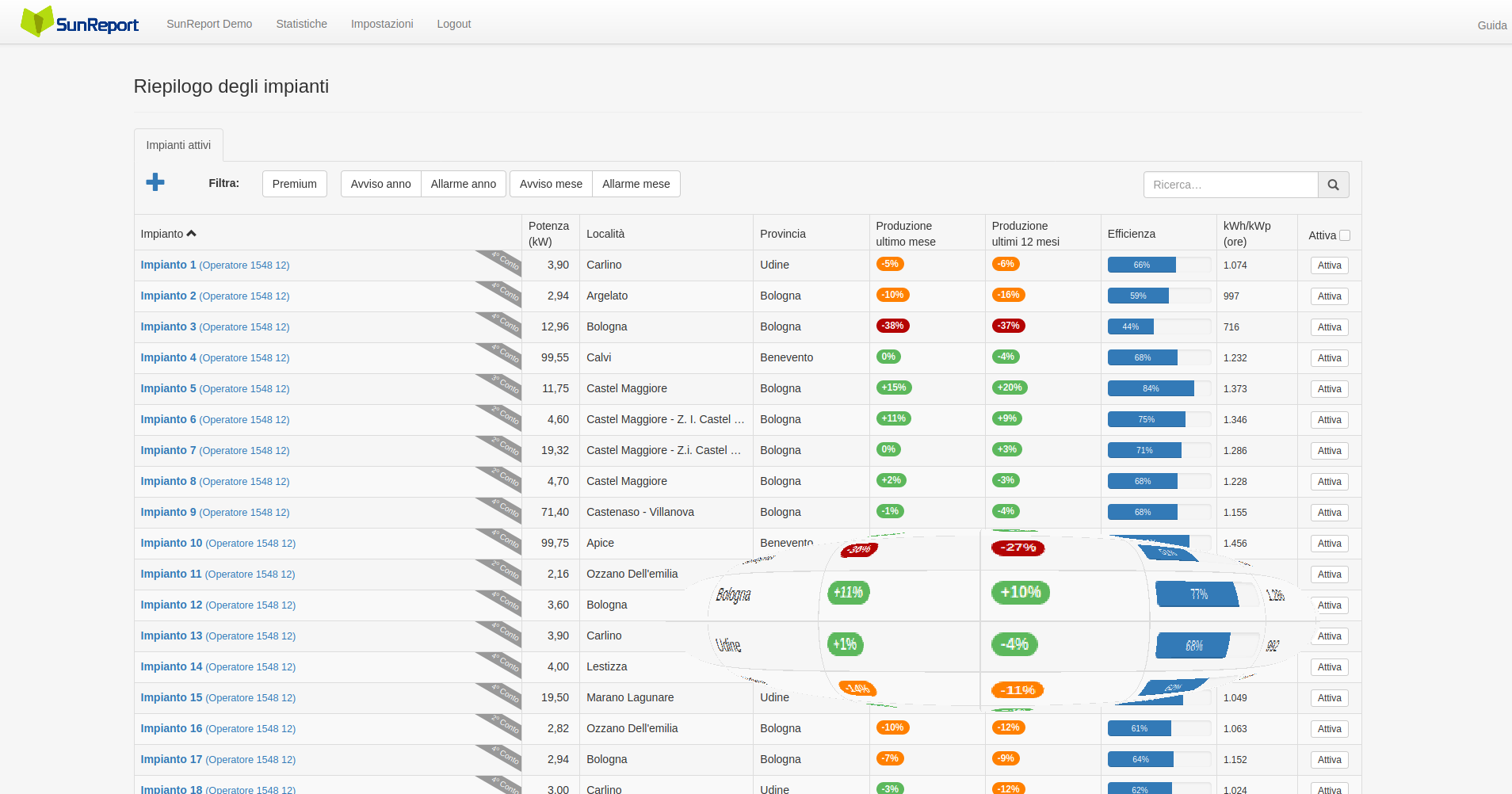The image size is (1512, 794).
Task: Open SunReport Demo menu item
Action: click(x=209, y=24)
